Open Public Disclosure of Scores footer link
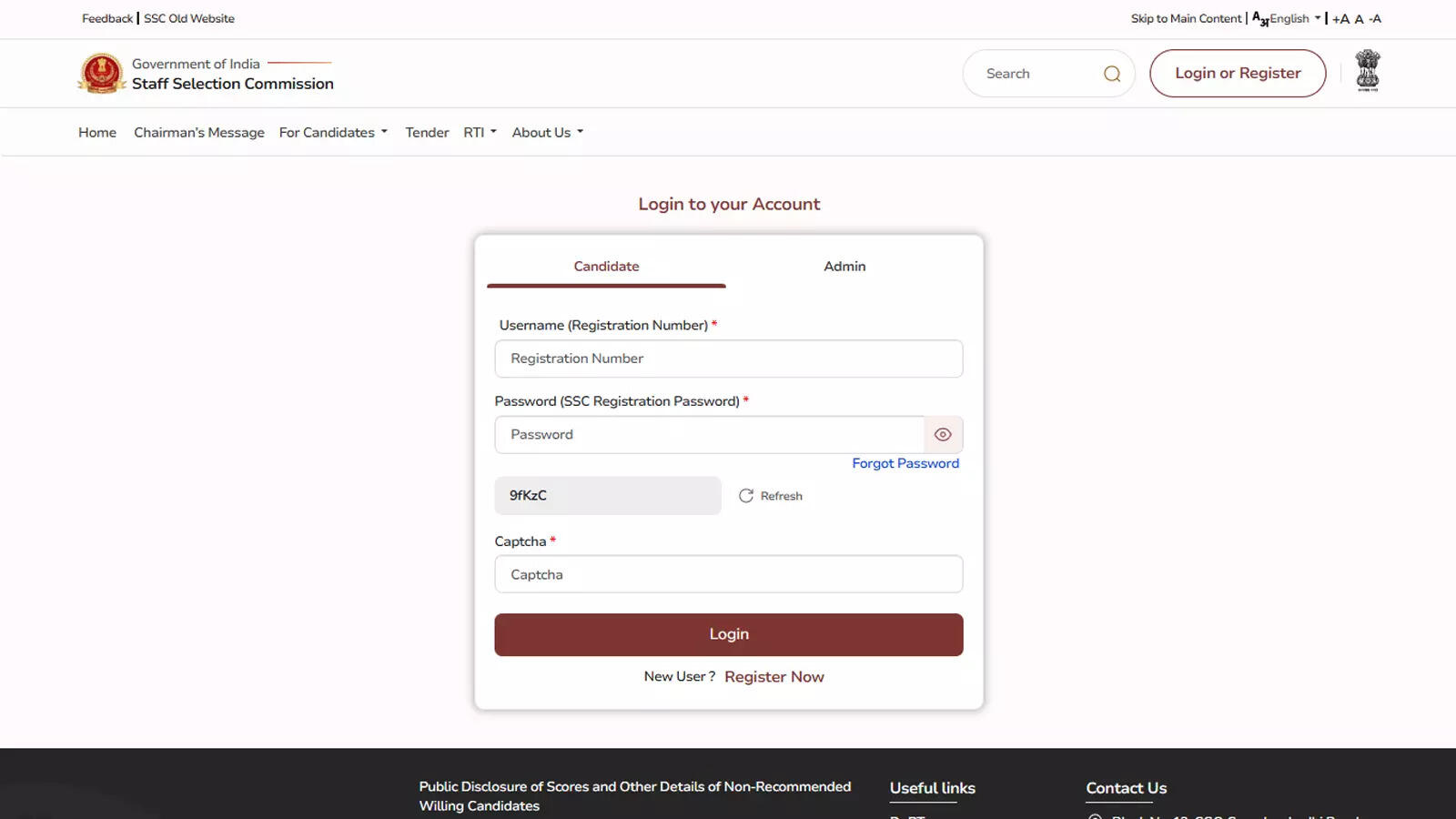 (x=635, y=796)
